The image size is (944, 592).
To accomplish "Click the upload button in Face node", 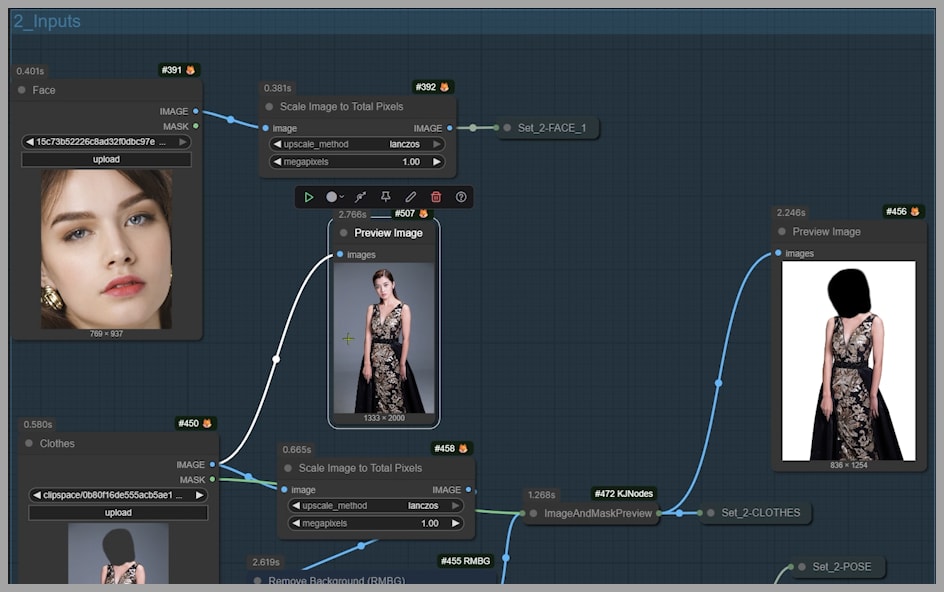I will (x=106, y=160).
